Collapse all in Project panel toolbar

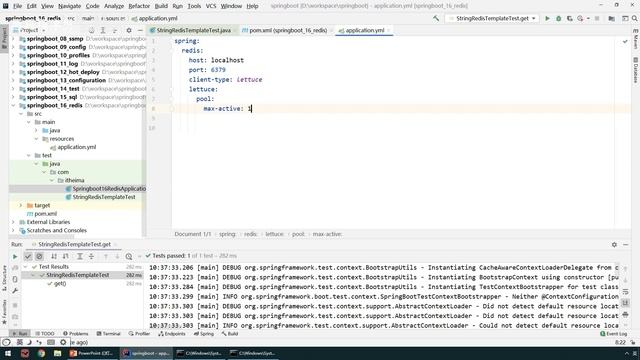(115, 30)
